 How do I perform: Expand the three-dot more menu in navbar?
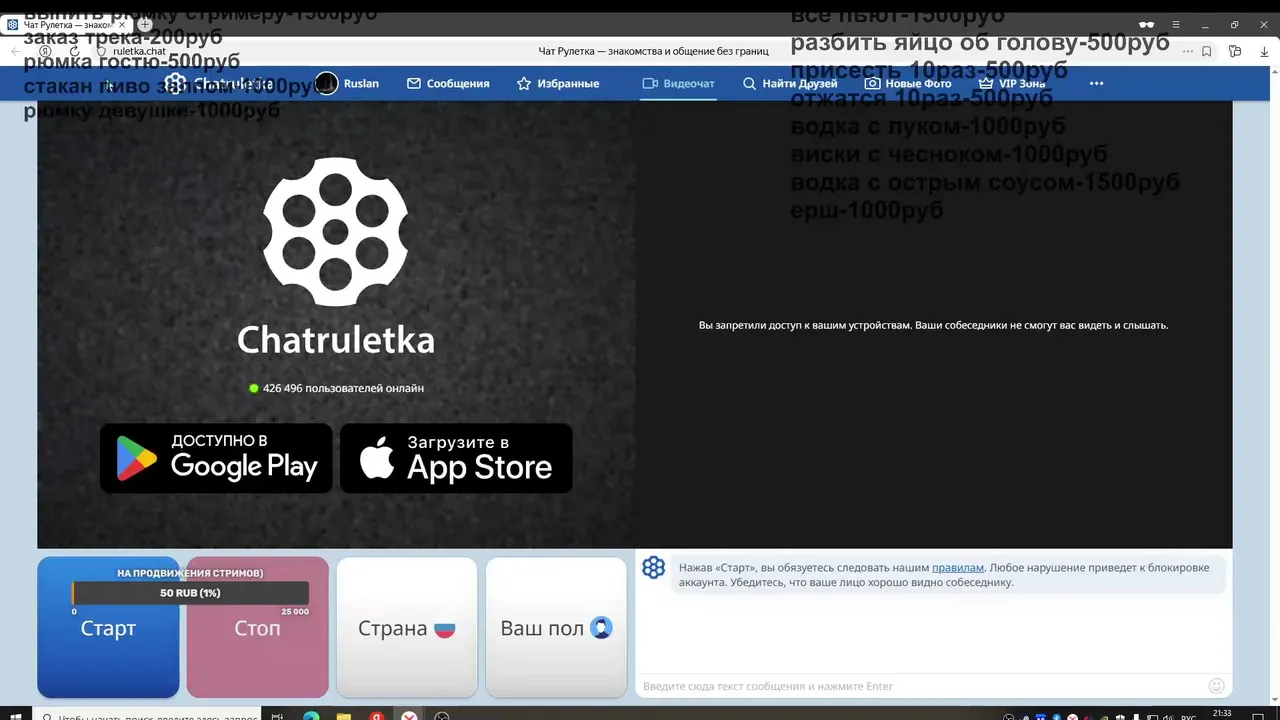pyautogui.click(x=1096, y=83)
